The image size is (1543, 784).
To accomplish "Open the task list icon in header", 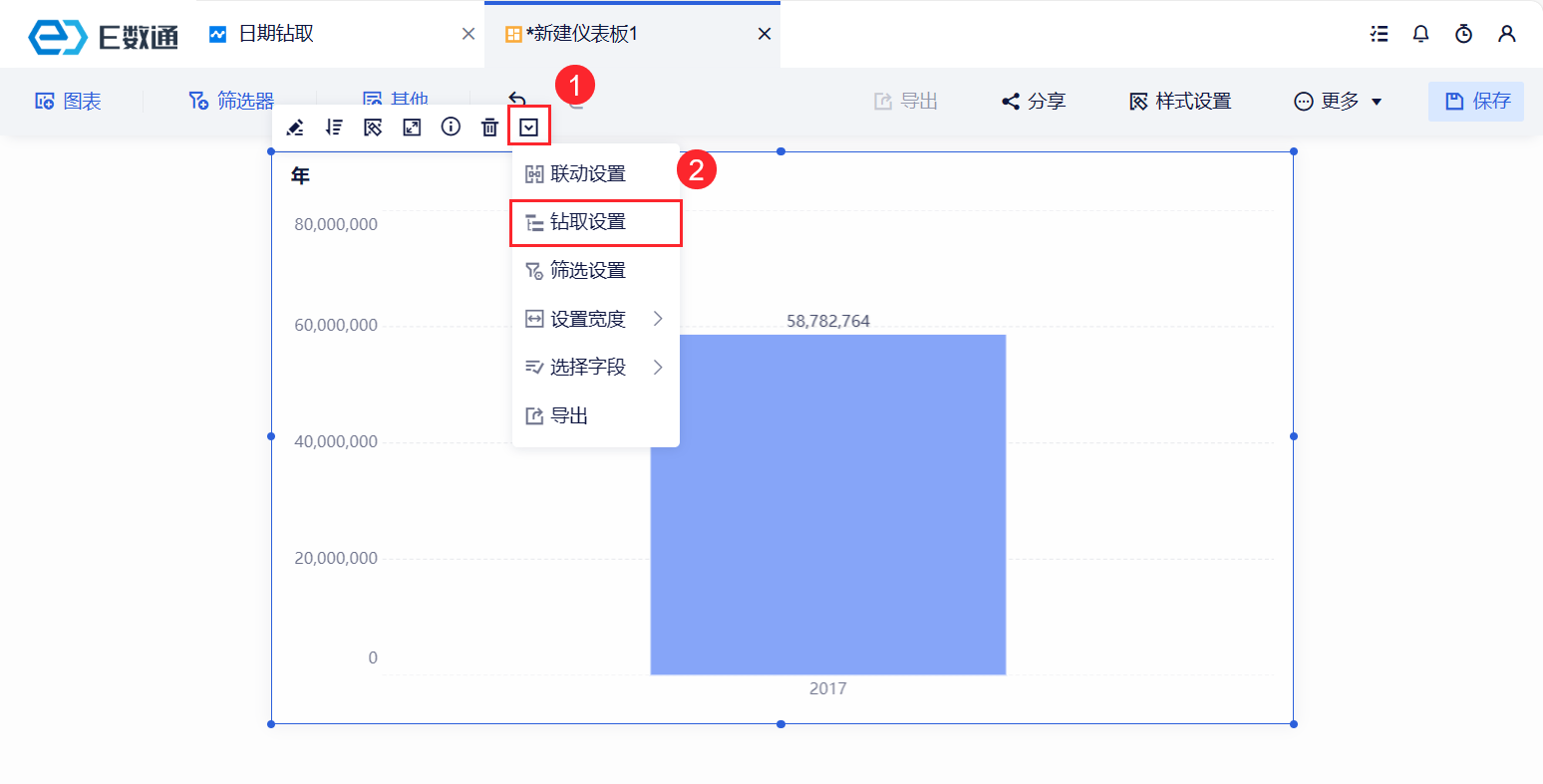I will click(1379, 34).
